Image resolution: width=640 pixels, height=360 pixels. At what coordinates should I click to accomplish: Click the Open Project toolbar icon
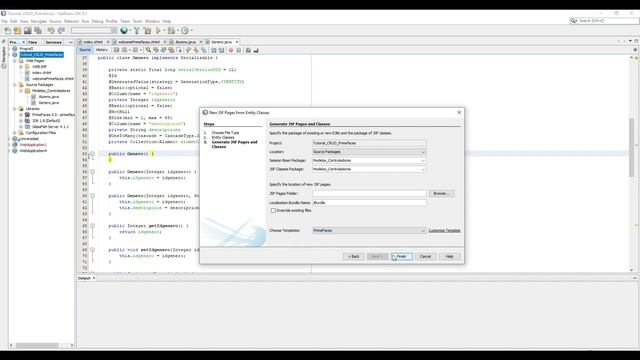tap(27, 31)
